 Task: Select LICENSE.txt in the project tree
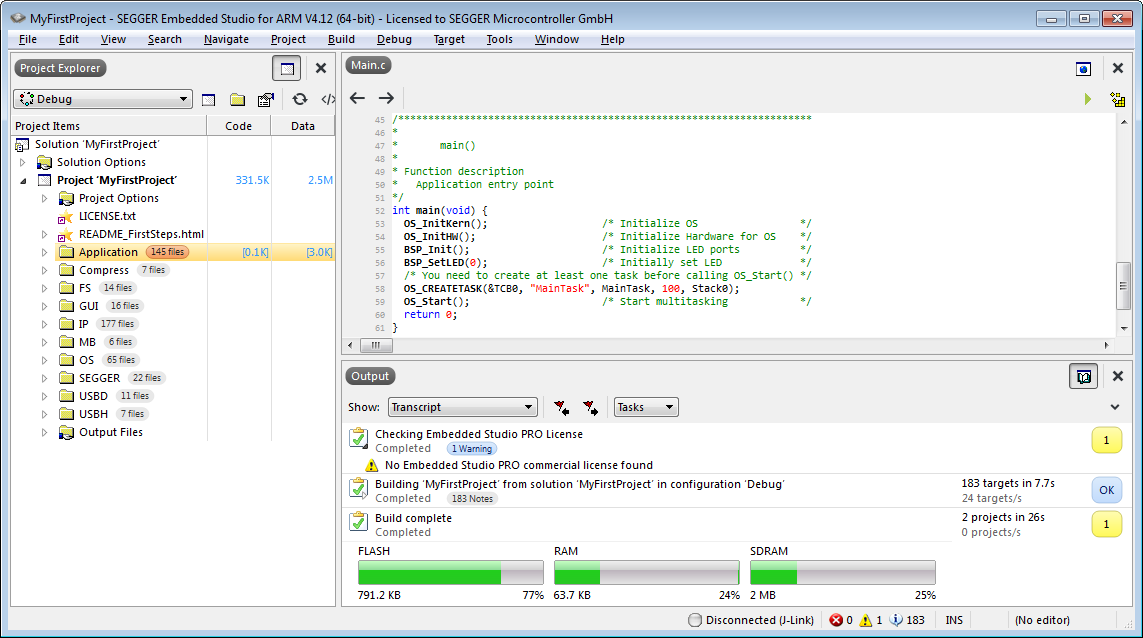pos(107,216)
